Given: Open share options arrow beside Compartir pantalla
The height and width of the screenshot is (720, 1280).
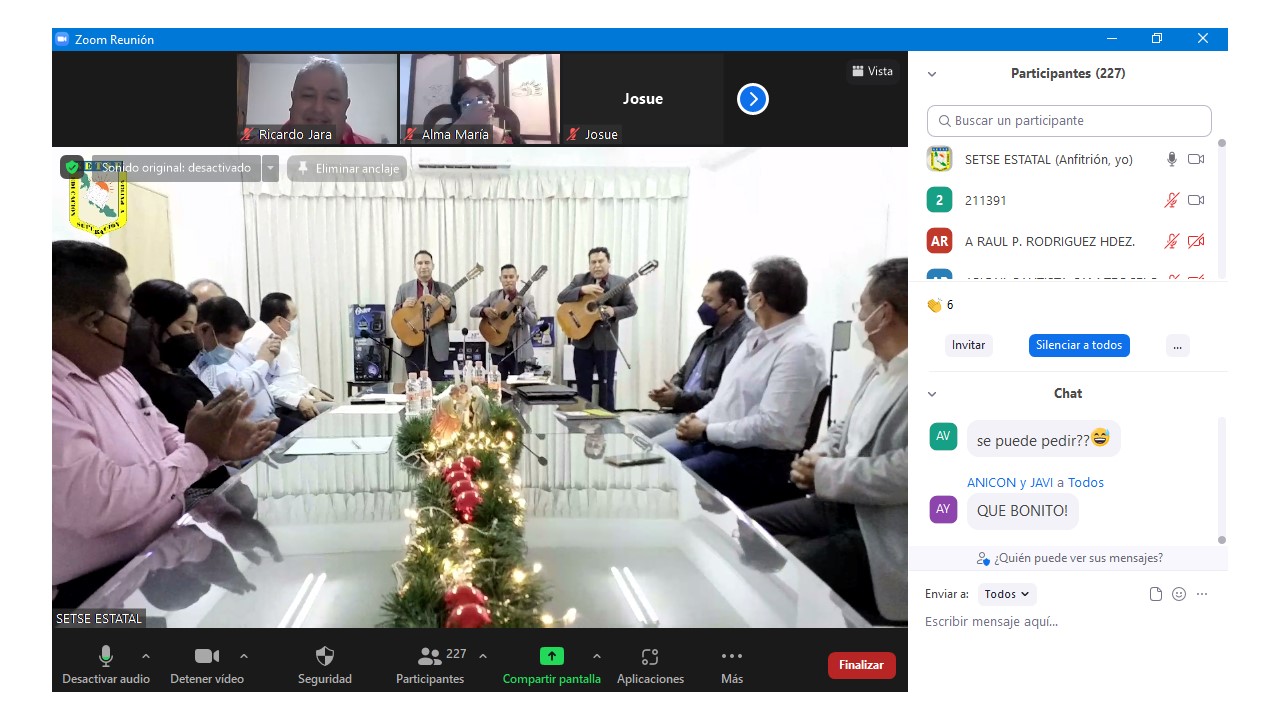Looking at the screenshot, I should click(597, 656).
